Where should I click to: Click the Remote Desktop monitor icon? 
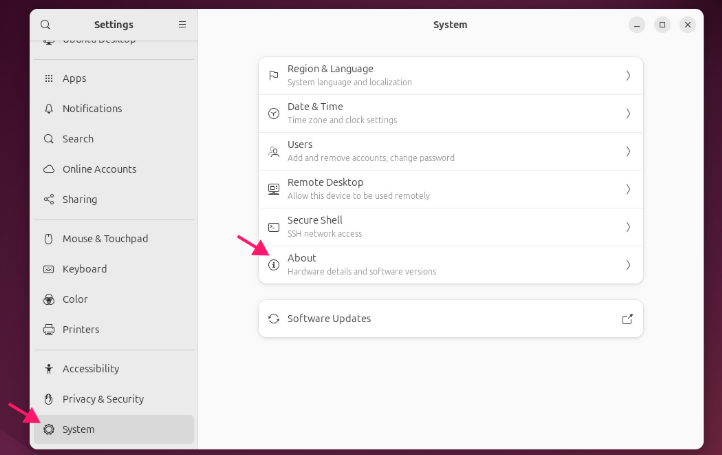(274, 189)
